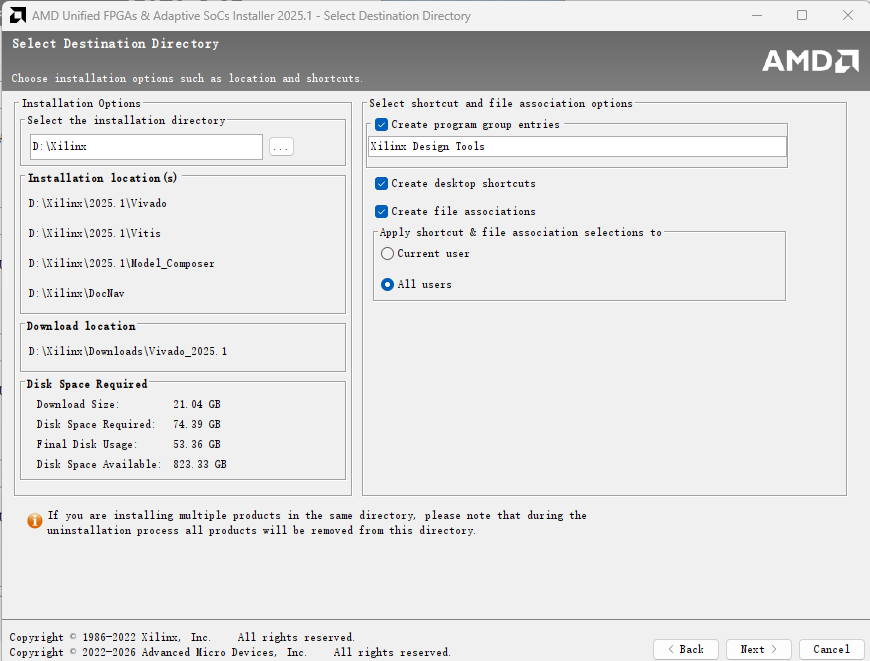Click the Disk Space Available value

[200, 465]
